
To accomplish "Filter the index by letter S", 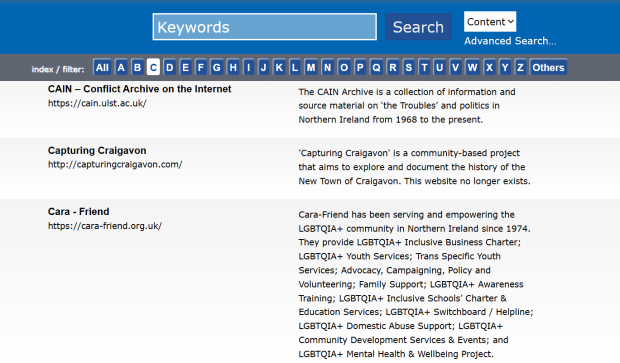I will 408,67.
